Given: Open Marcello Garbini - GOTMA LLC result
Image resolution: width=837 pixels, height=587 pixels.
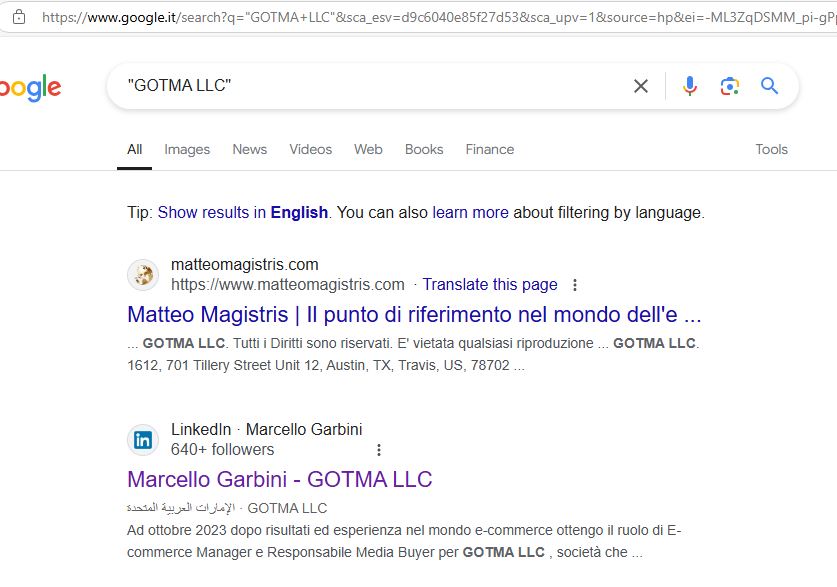Looking at the screenshot, I should coord(280,479).
